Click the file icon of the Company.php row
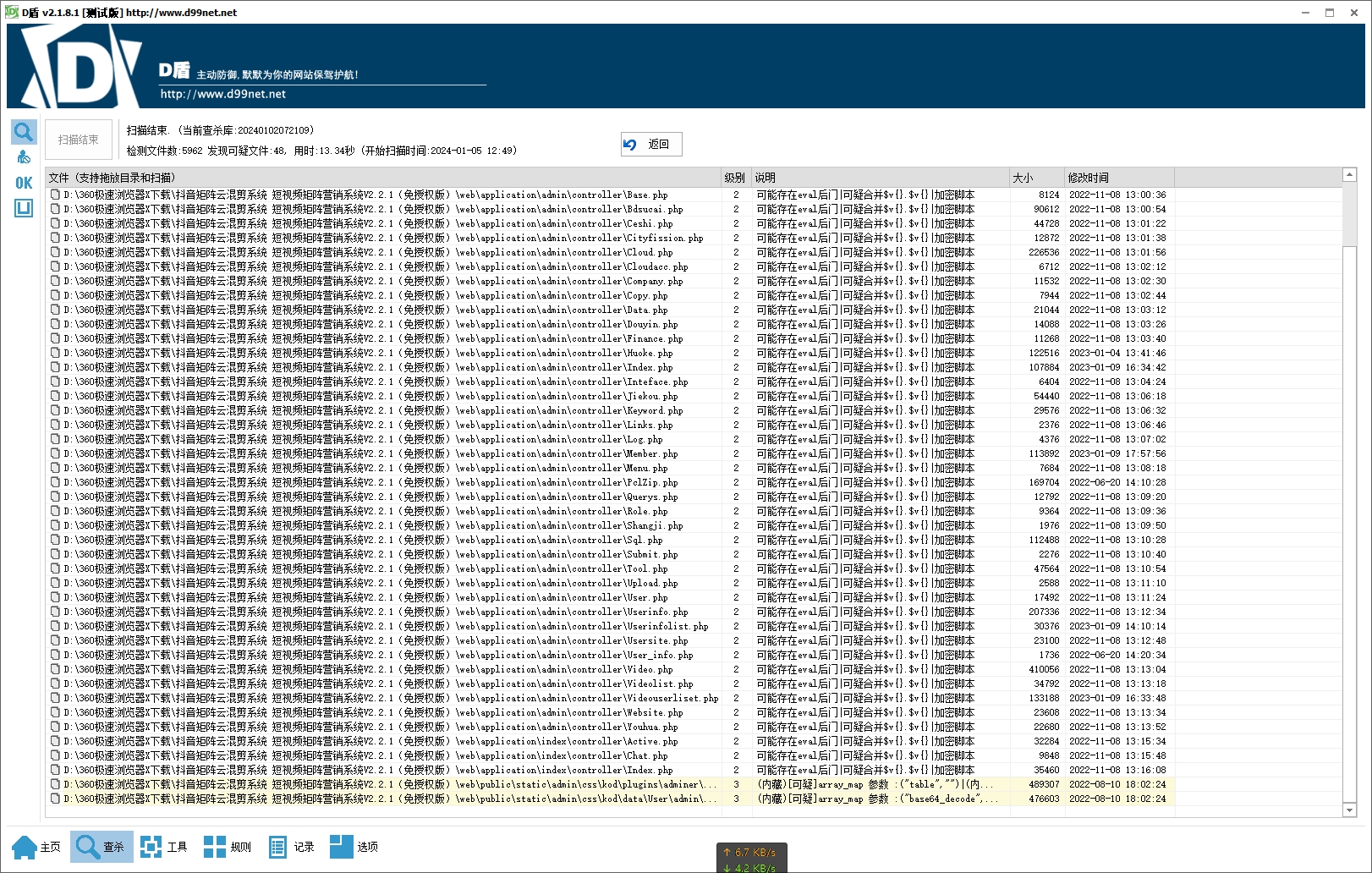Screen dimensions: 1372x873 (x=55, y=281)
